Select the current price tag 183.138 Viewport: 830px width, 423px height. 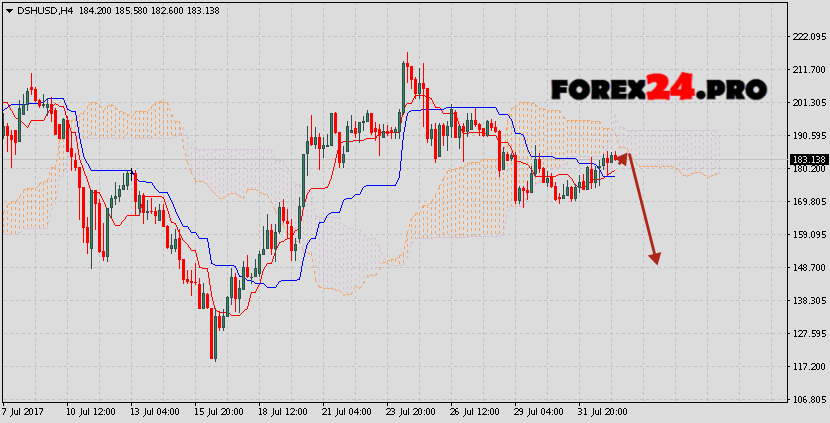tap(807, 159)
